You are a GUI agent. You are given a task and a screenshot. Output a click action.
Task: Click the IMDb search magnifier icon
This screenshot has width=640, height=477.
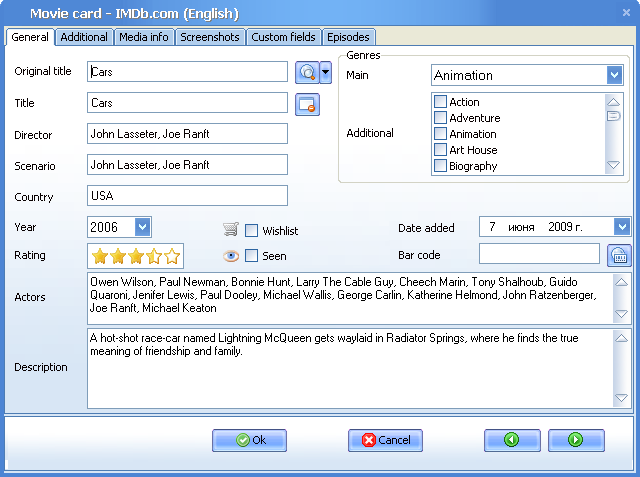[x=307, y=73]
